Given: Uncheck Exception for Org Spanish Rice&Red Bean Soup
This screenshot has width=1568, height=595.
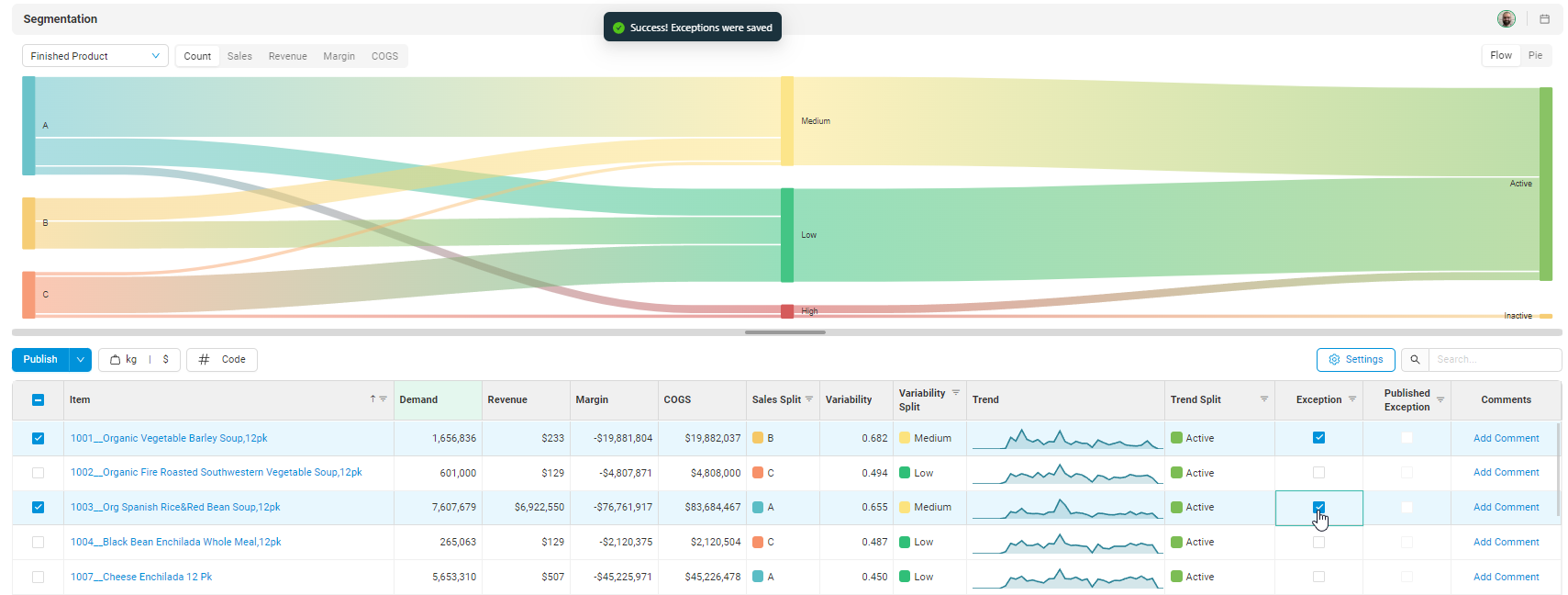Looking at the screenshot, I should pos(1318,507).
